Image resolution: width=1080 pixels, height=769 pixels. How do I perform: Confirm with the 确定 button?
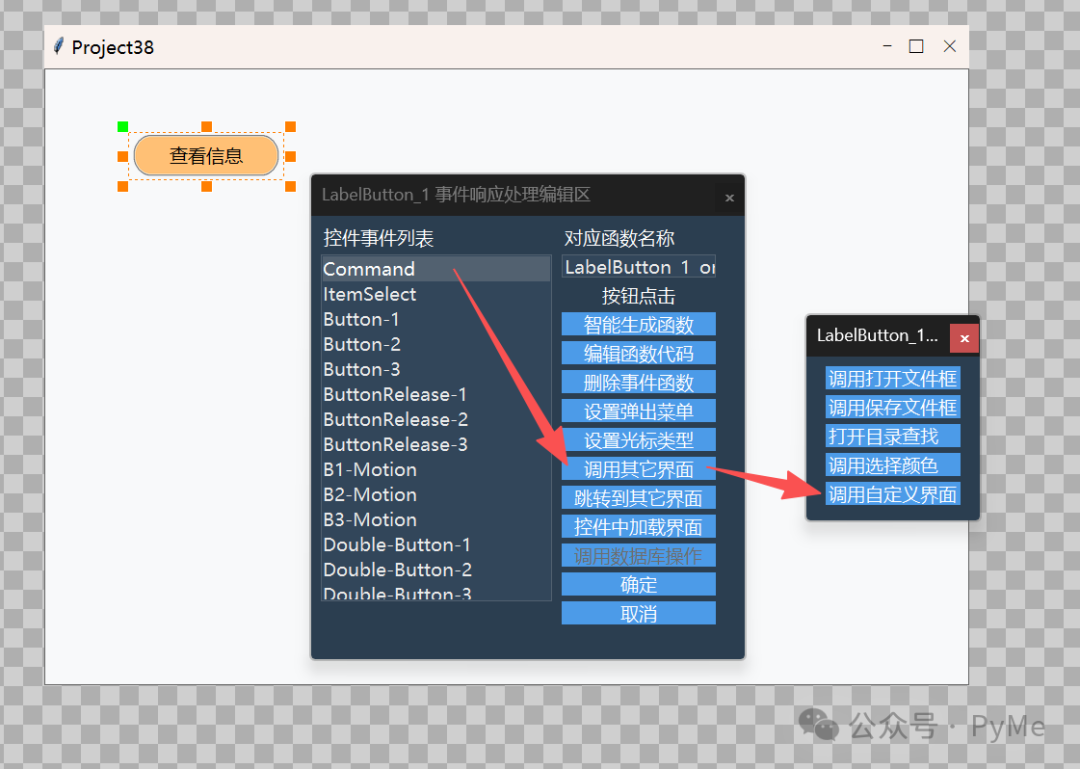tap(638, 584)
